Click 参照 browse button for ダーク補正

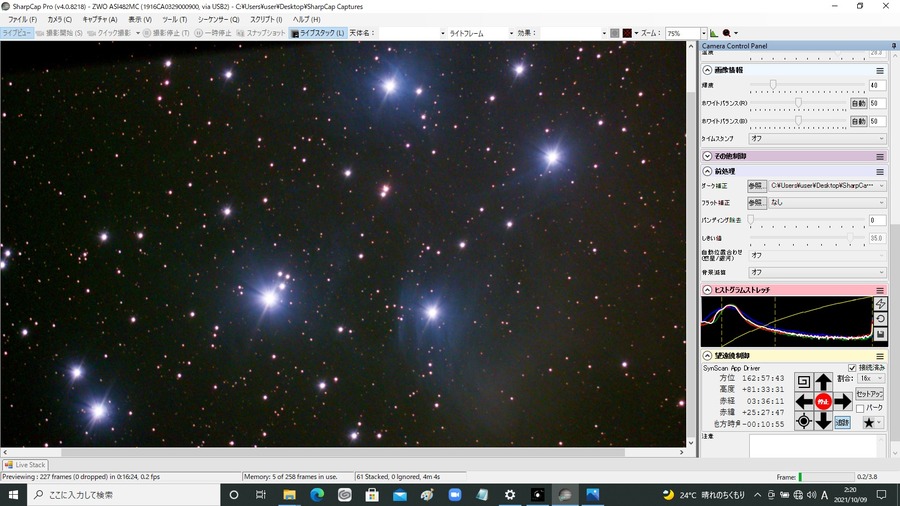coord(757,186)
